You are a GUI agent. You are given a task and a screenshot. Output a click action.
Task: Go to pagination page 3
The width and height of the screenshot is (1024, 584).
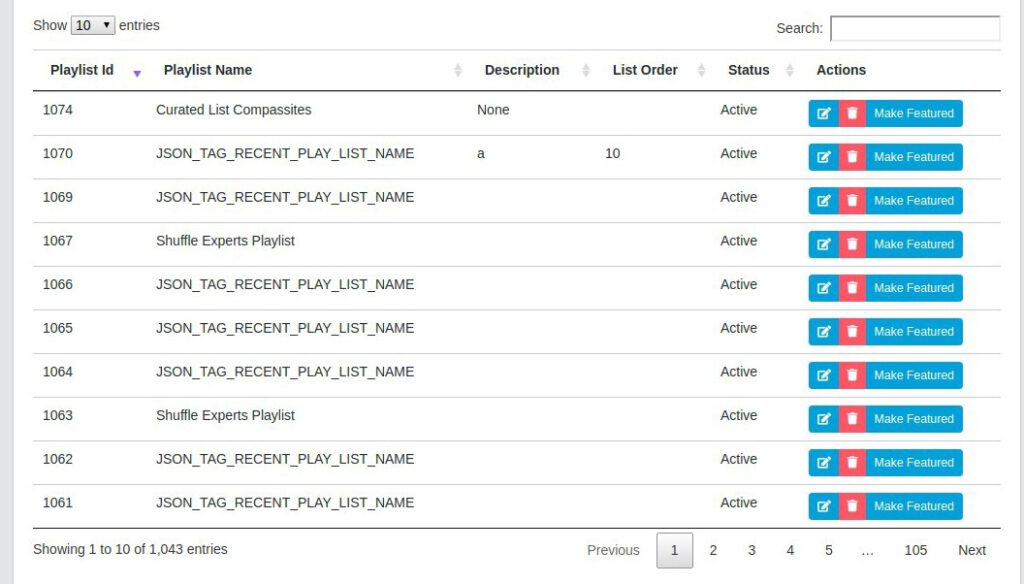[752, 550]
